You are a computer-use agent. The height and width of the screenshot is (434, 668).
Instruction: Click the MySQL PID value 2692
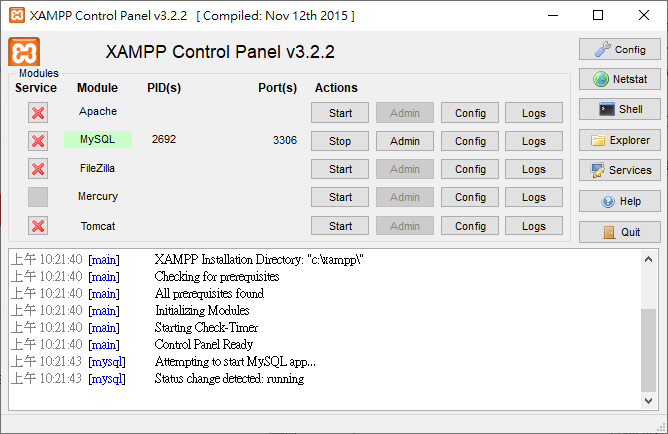tap(164, 139)
